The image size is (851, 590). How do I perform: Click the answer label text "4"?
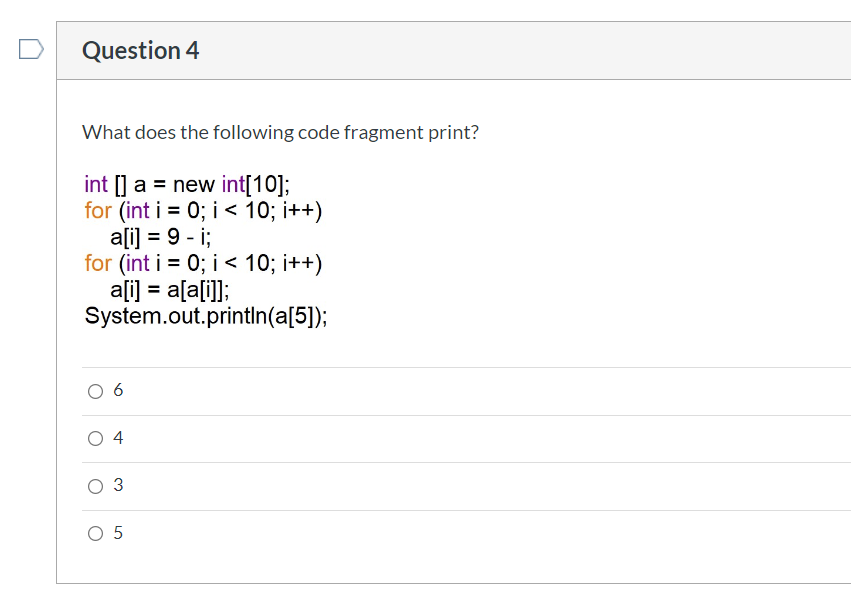click(118, 437)
